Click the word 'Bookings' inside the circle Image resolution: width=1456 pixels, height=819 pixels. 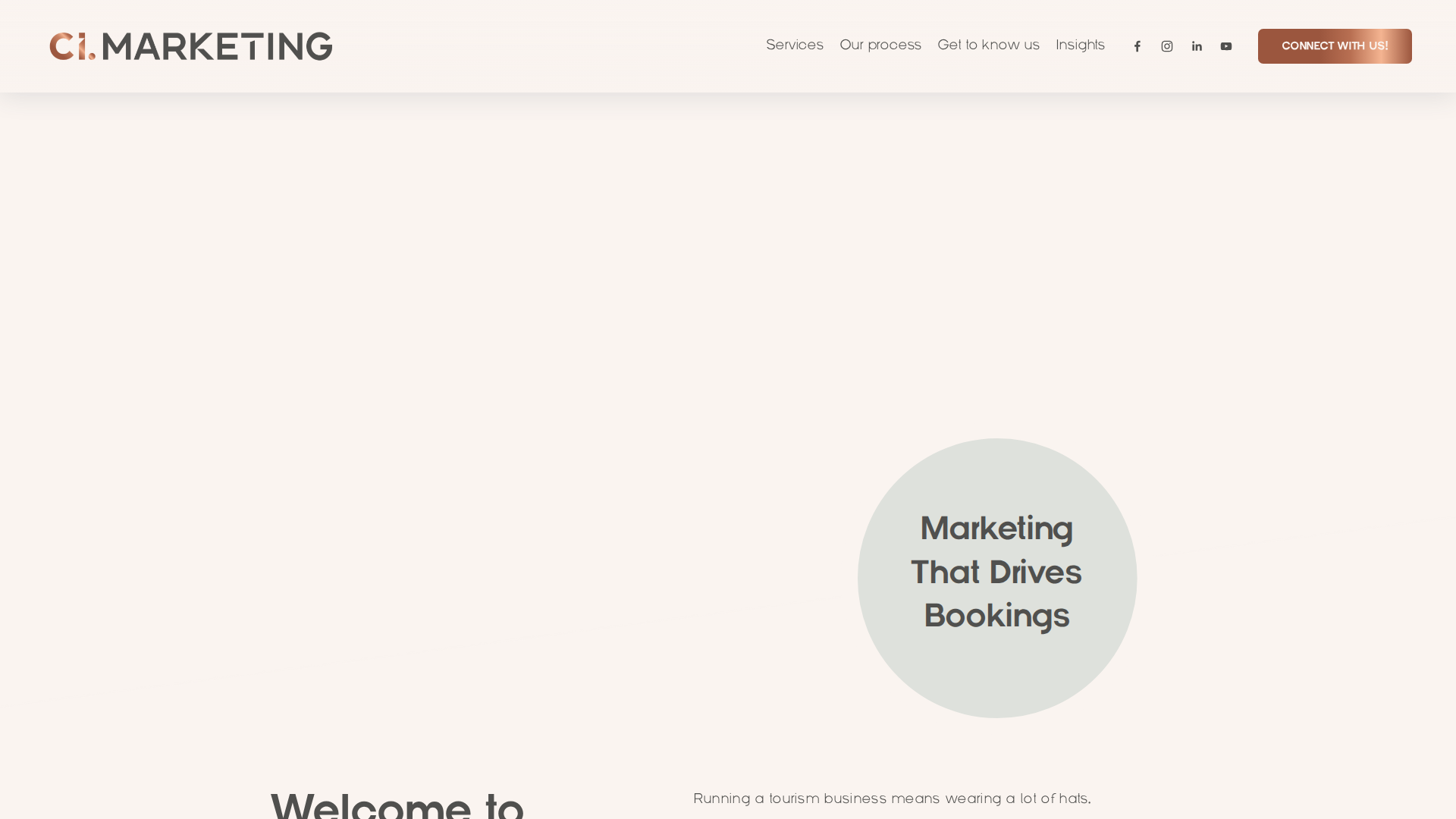click(x=996, y=616)
